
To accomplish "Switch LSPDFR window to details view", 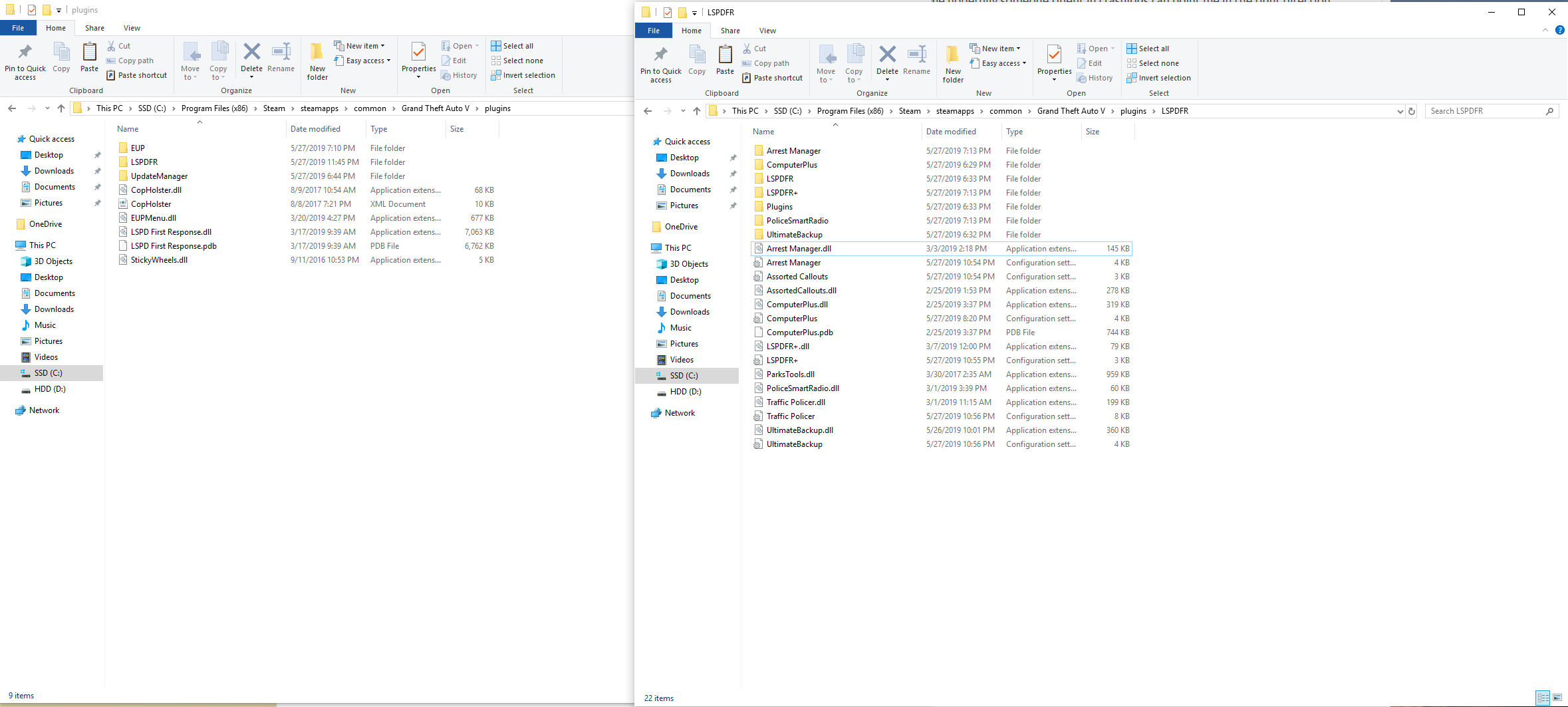I will (1543, 698).
